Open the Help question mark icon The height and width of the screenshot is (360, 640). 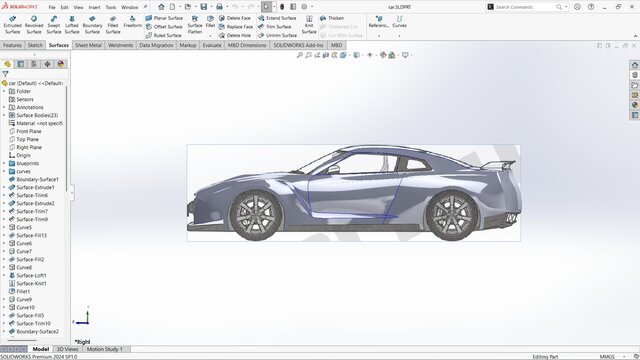pos(591,7)
